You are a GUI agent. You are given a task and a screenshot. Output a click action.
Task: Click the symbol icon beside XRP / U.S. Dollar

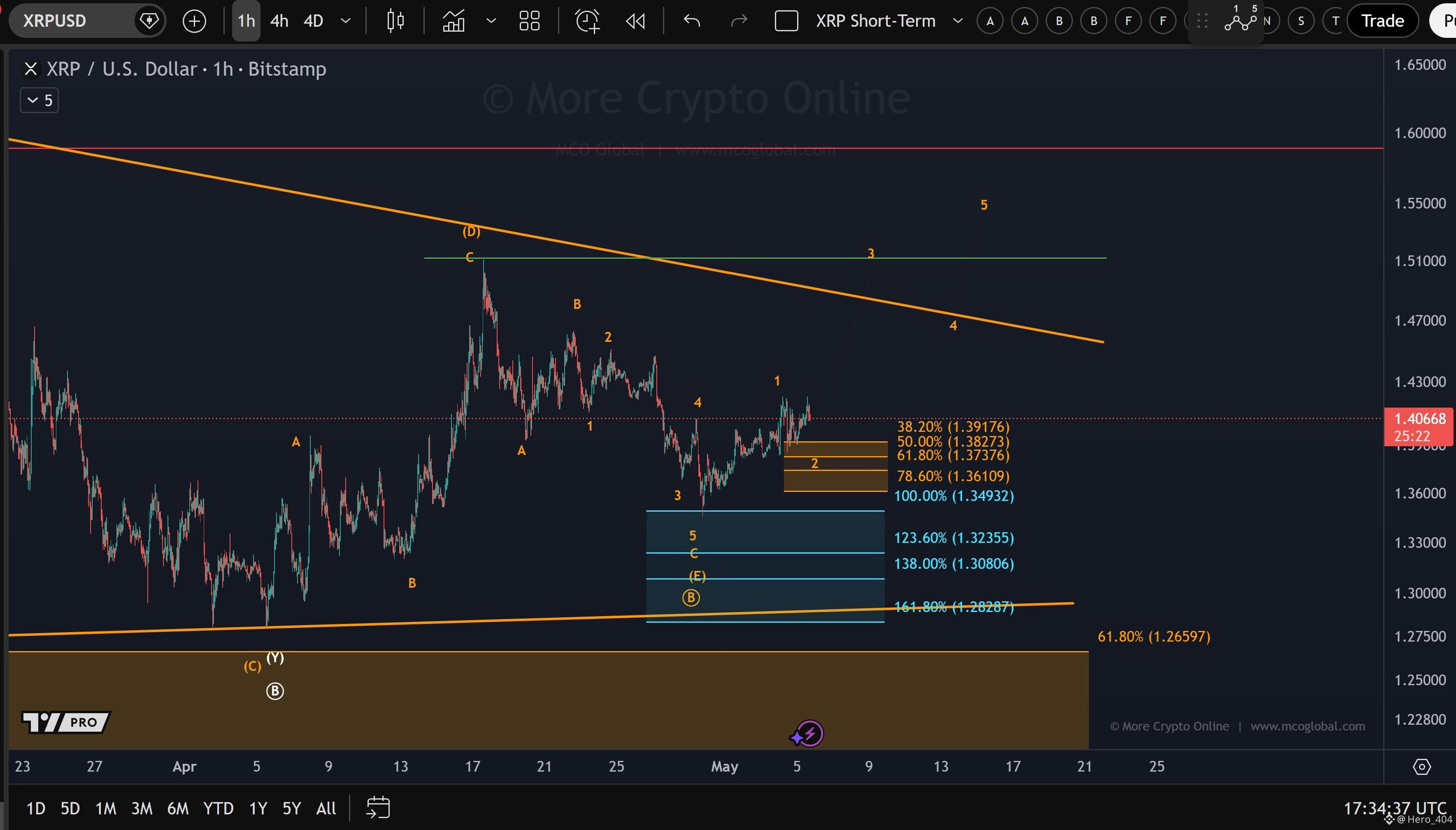31,69
